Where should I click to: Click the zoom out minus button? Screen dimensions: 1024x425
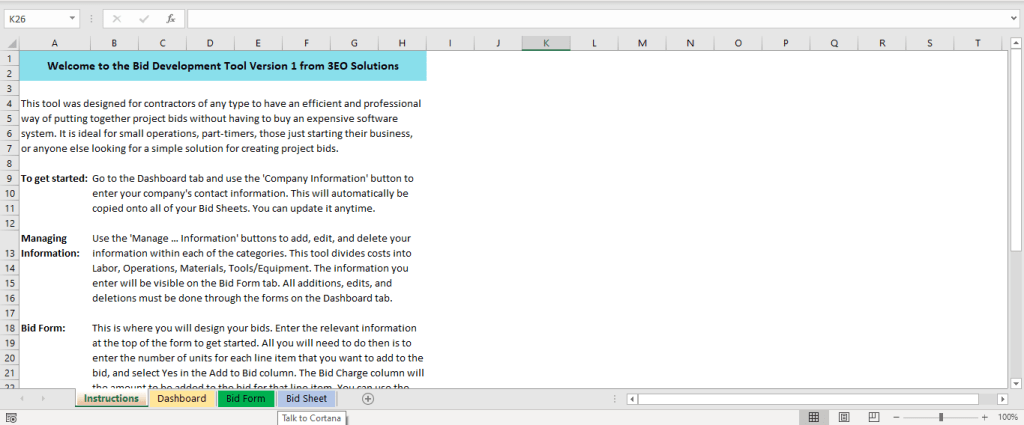click(895, 417)
